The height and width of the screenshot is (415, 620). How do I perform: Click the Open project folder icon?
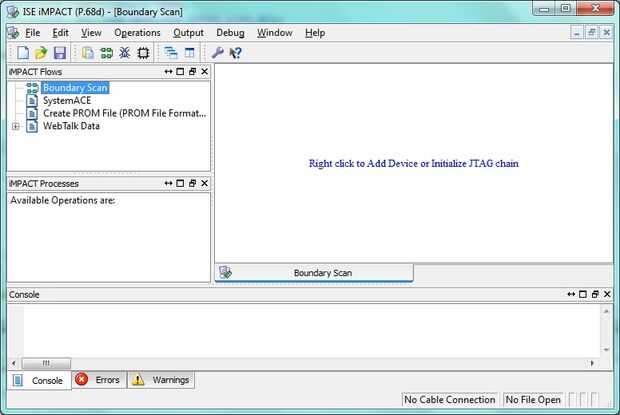pyautogui.click(x=41, y=53)
